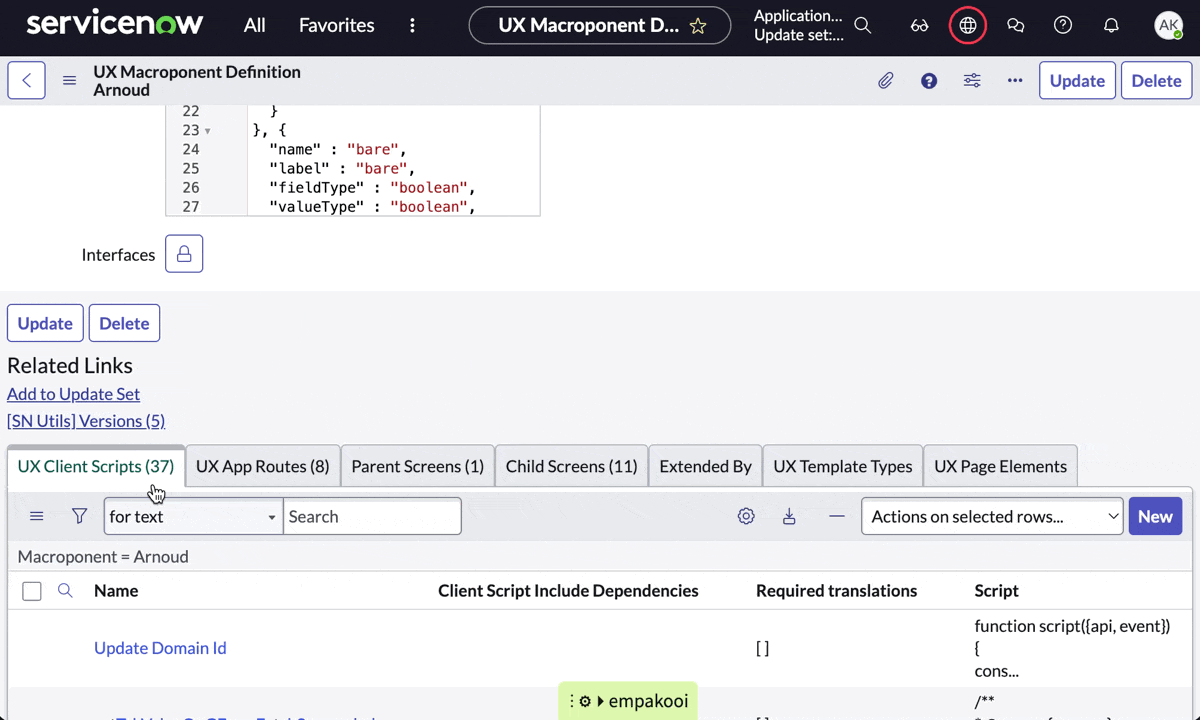Open the list filter icon
Viewport: 1200px width, 720px height.
coord(79,516)
